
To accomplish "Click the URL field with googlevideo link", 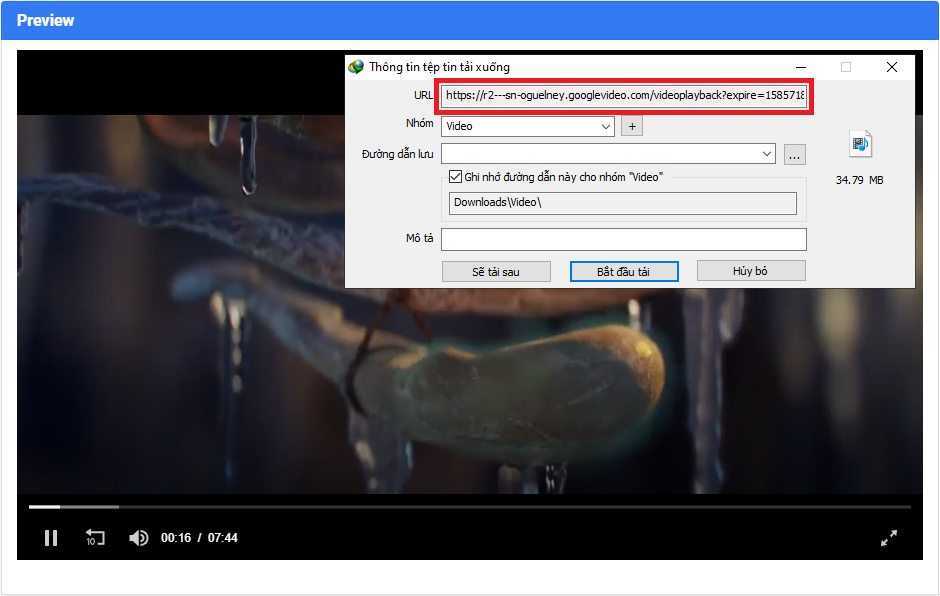I will 624,95.
